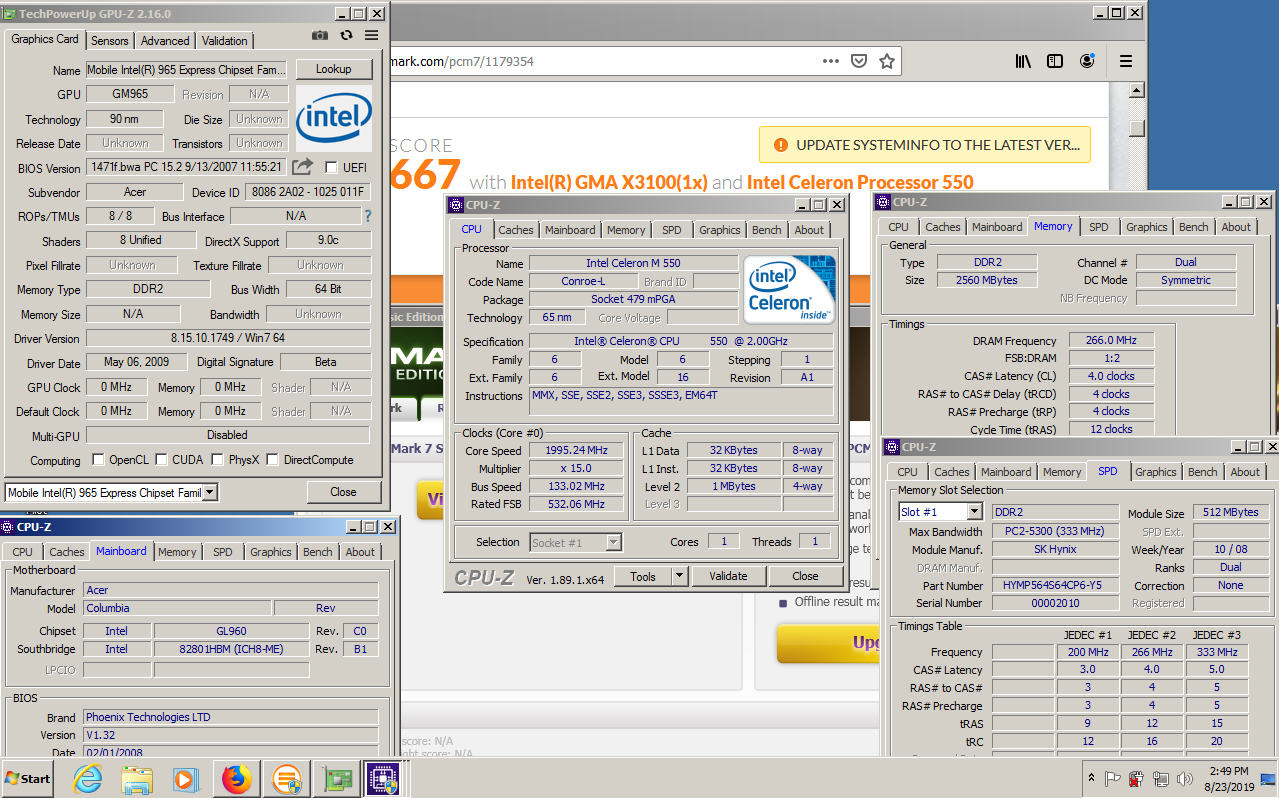The width and height of the screenshot is (1279, 798).
Task: Click Windows Start button
Action: (29, 778)
